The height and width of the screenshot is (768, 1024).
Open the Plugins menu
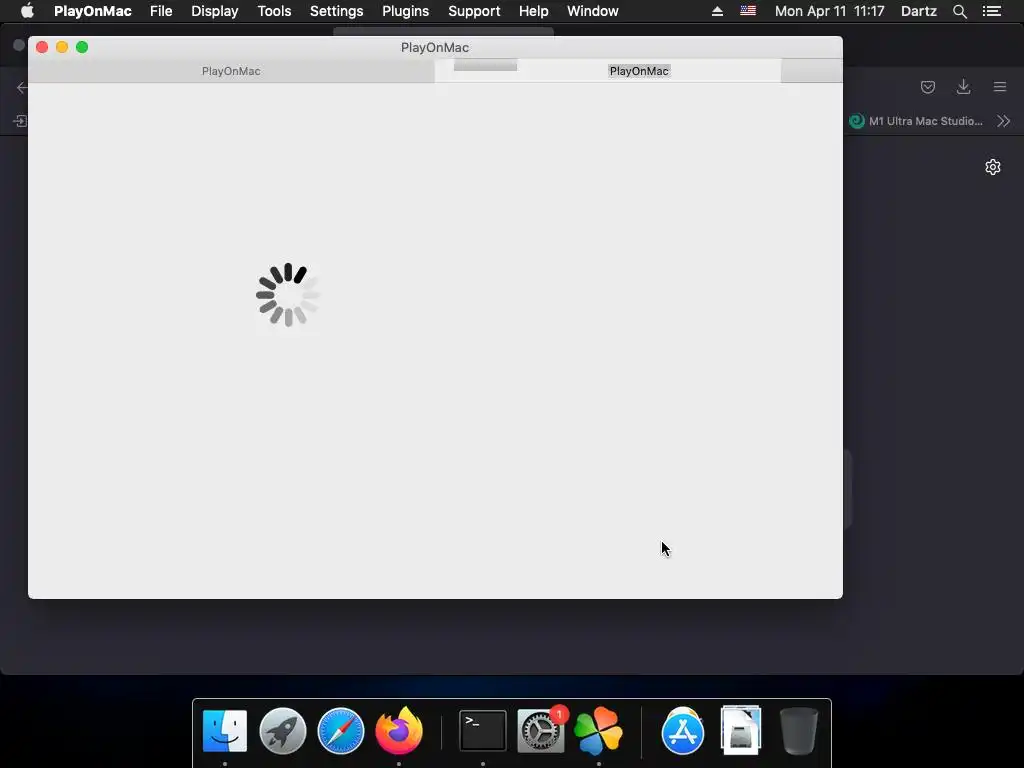coord(406,11)
